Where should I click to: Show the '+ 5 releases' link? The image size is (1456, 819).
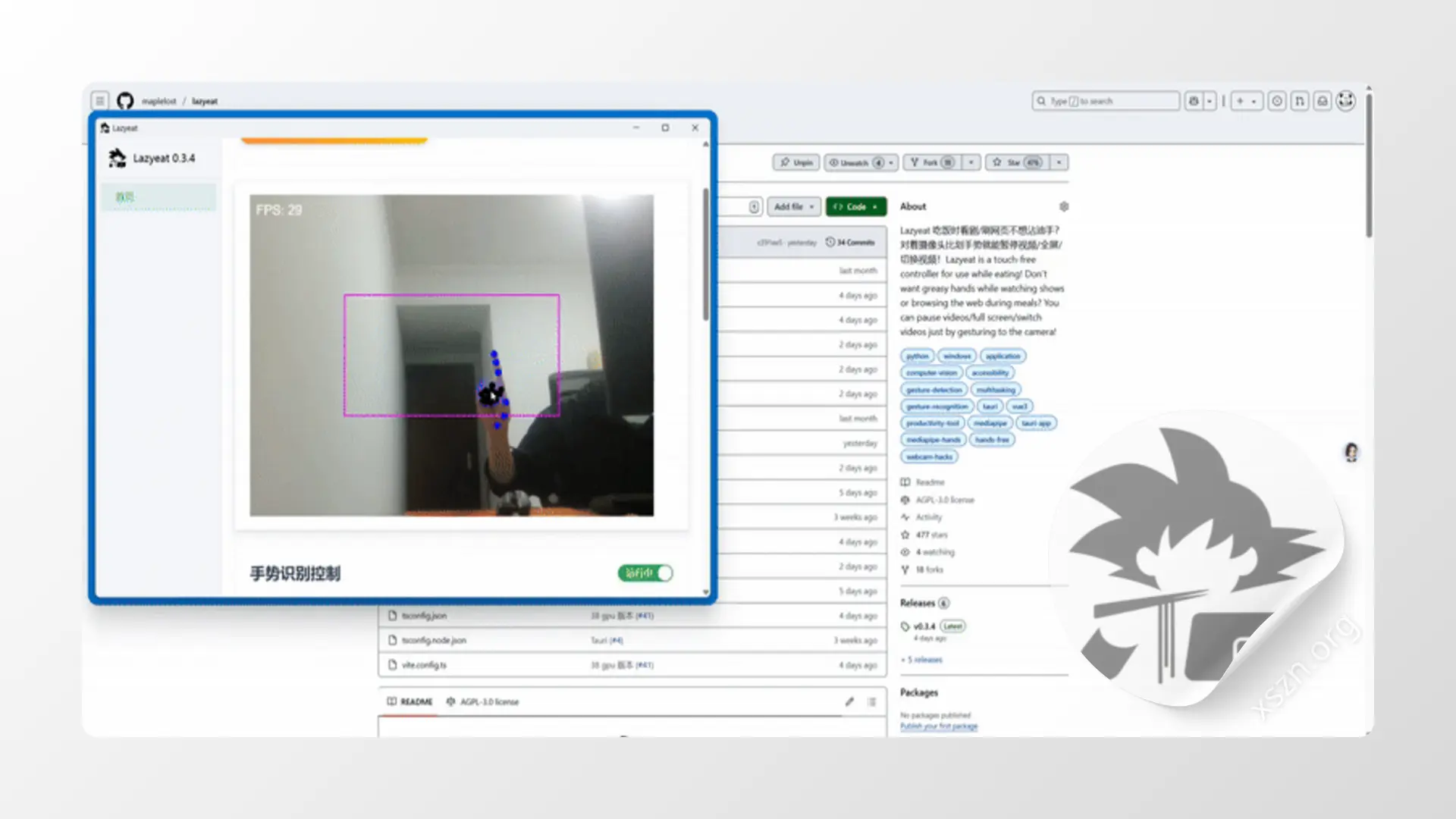(921, 660)
